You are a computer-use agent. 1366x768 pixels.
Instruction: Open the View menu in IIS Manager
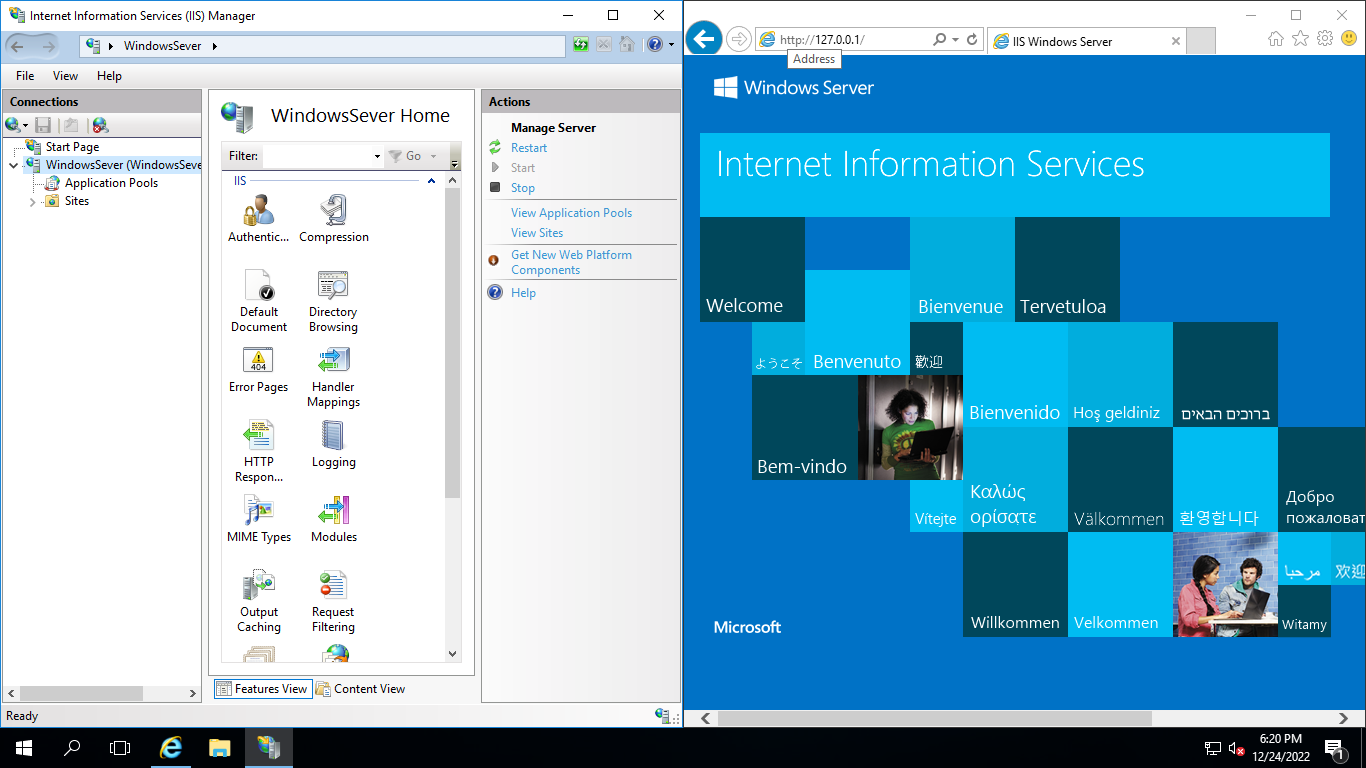click(x=65, y=75)
